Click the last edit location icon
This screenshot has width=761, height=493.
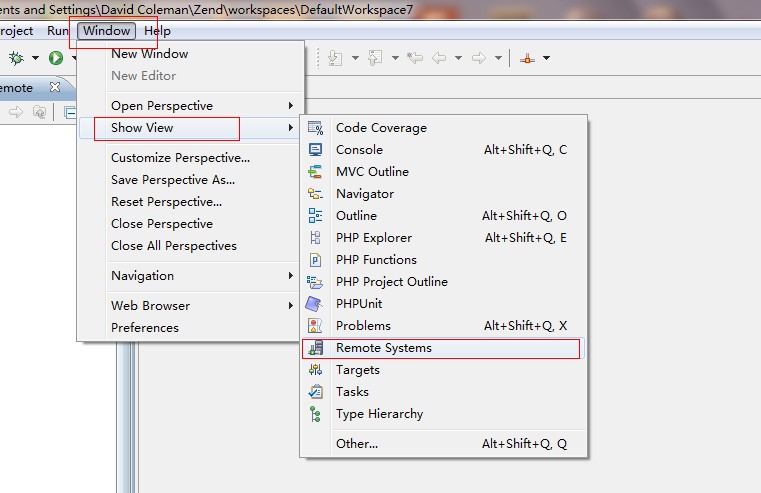(415, 58)
